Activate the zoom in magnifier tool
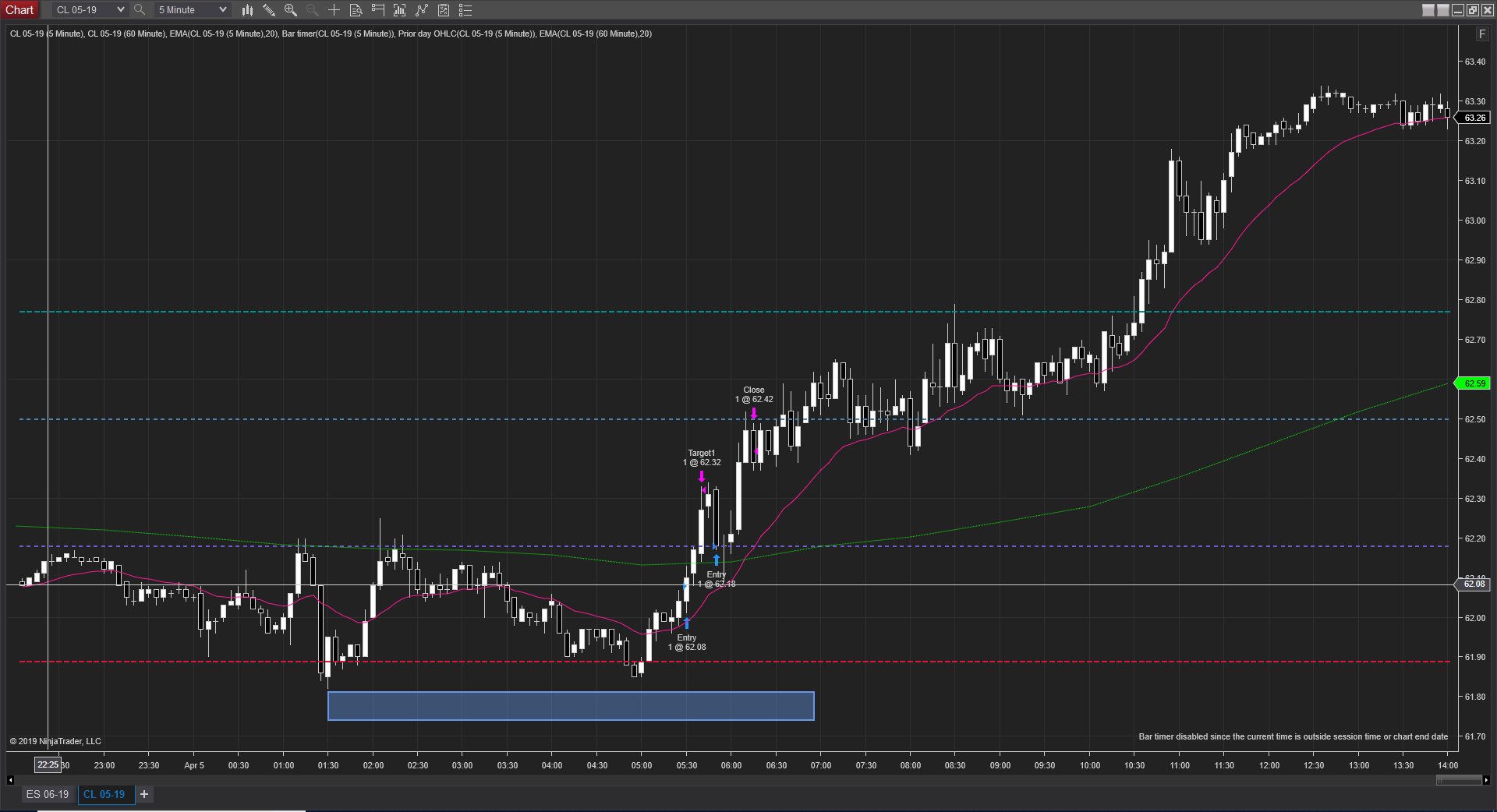 291,10
